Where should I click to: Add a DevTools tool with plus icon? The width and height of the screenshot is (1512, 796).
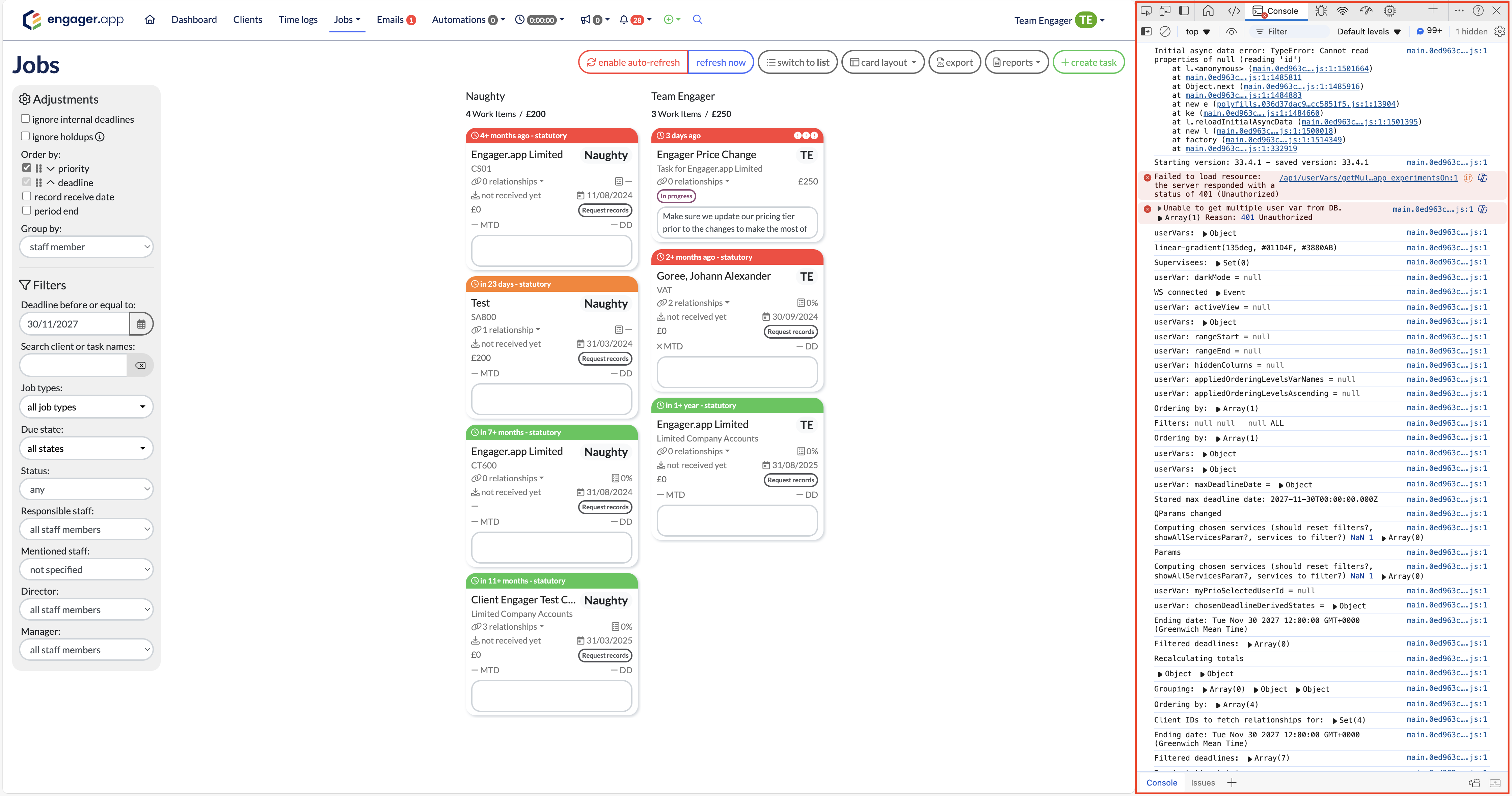tap(1433, 9)
